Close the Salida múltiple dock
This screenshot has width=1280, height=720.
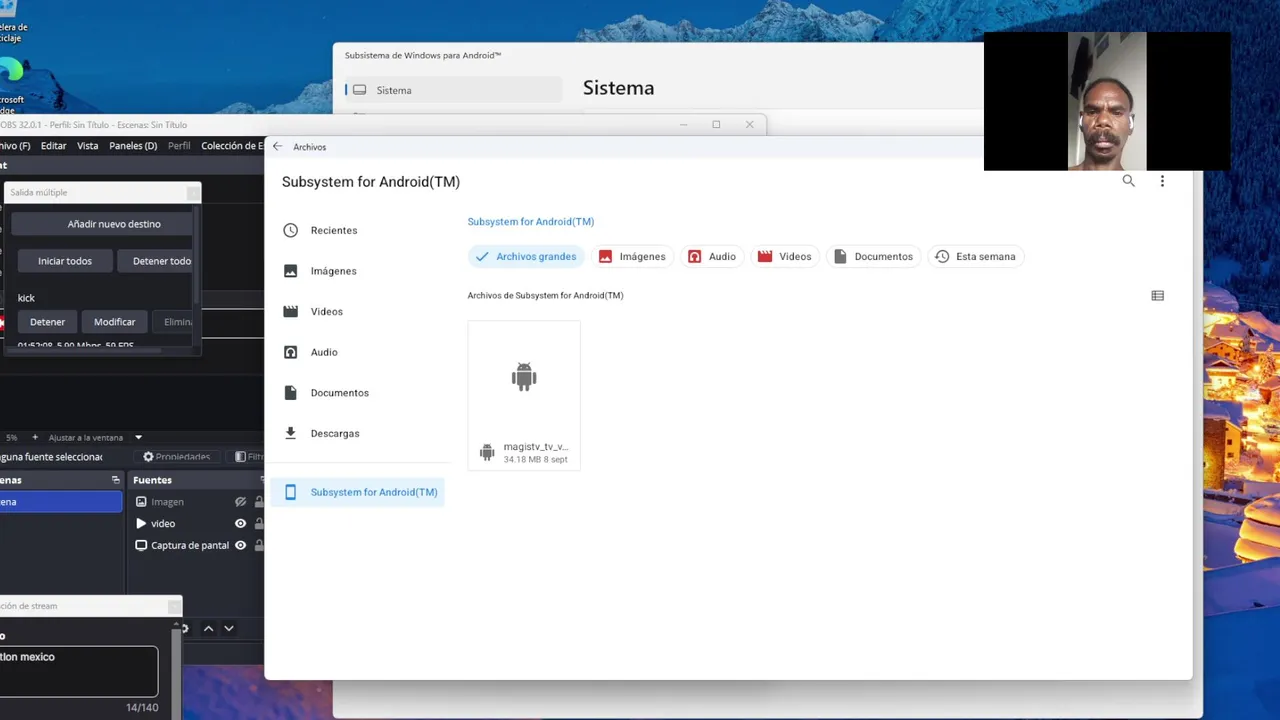(193, 192)
